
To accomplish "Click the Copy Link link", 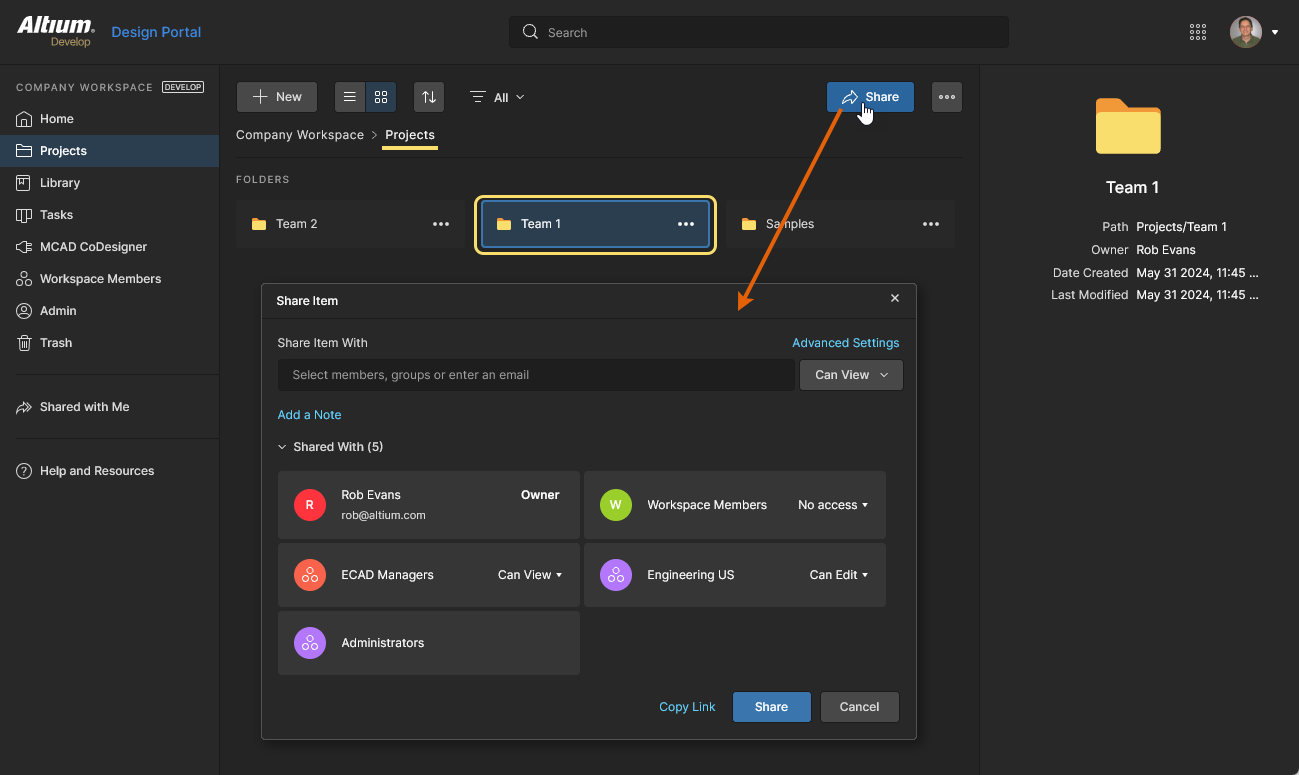I will (687, 707).
